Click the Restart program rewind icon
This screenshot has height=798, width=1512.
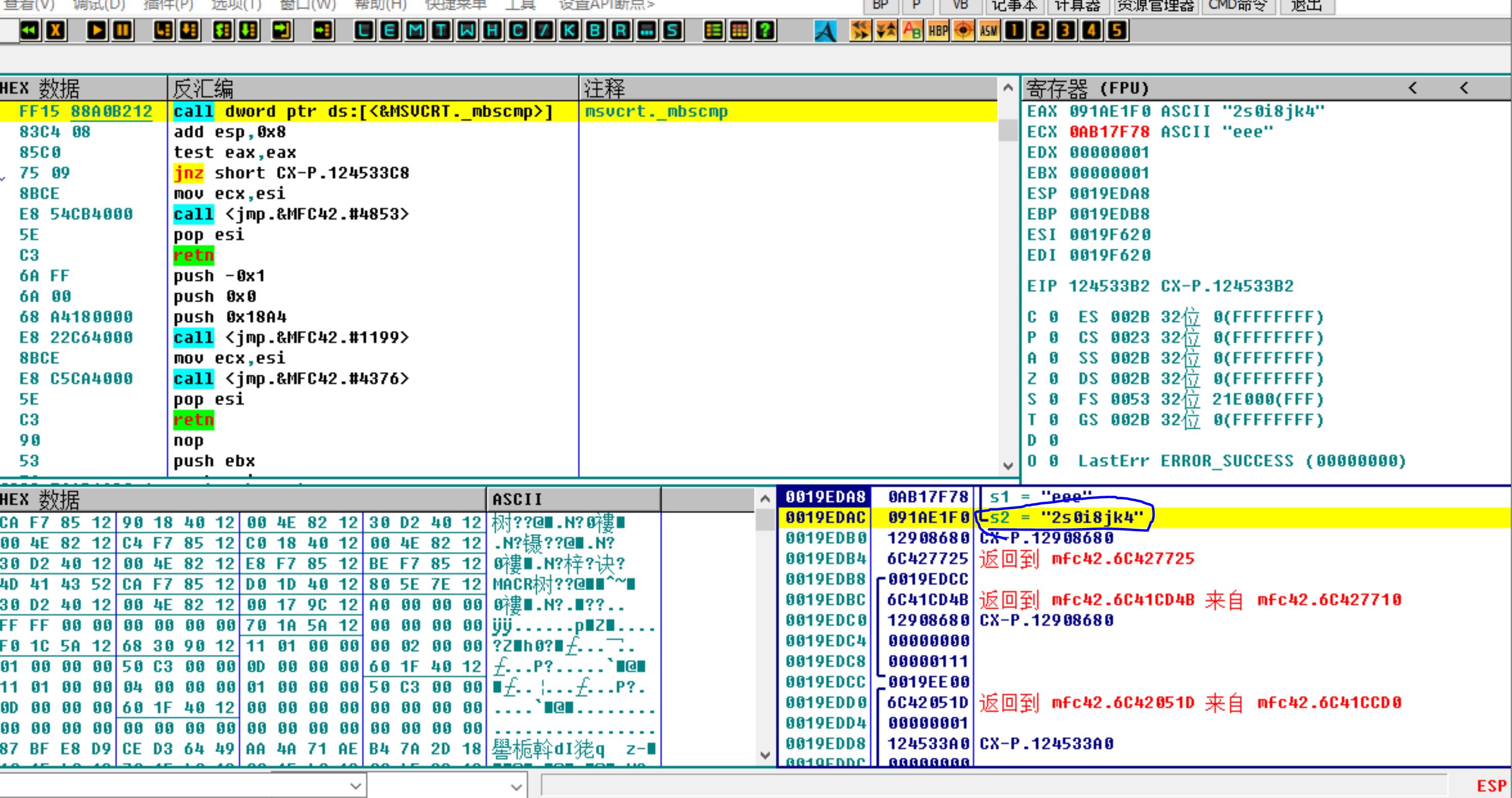pos(29,30)
